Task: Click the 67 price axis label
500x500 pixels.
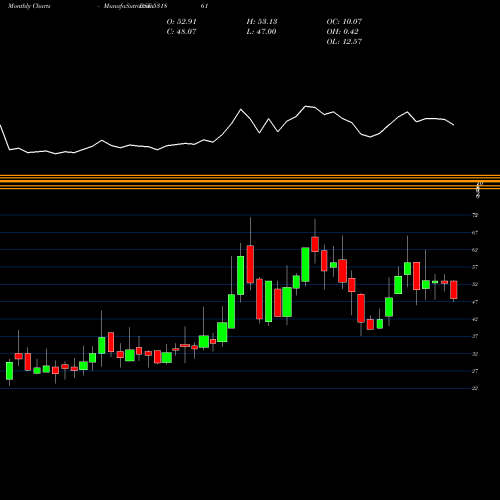Action: tap(475, 233)
